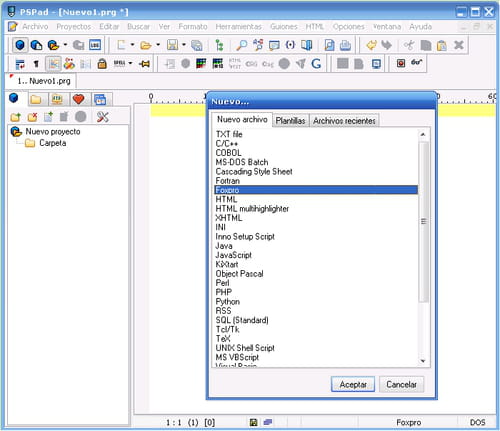This screenshot has height=431, width=500.
Task: Toggle the word wrap icon
Action: [20, 63]
